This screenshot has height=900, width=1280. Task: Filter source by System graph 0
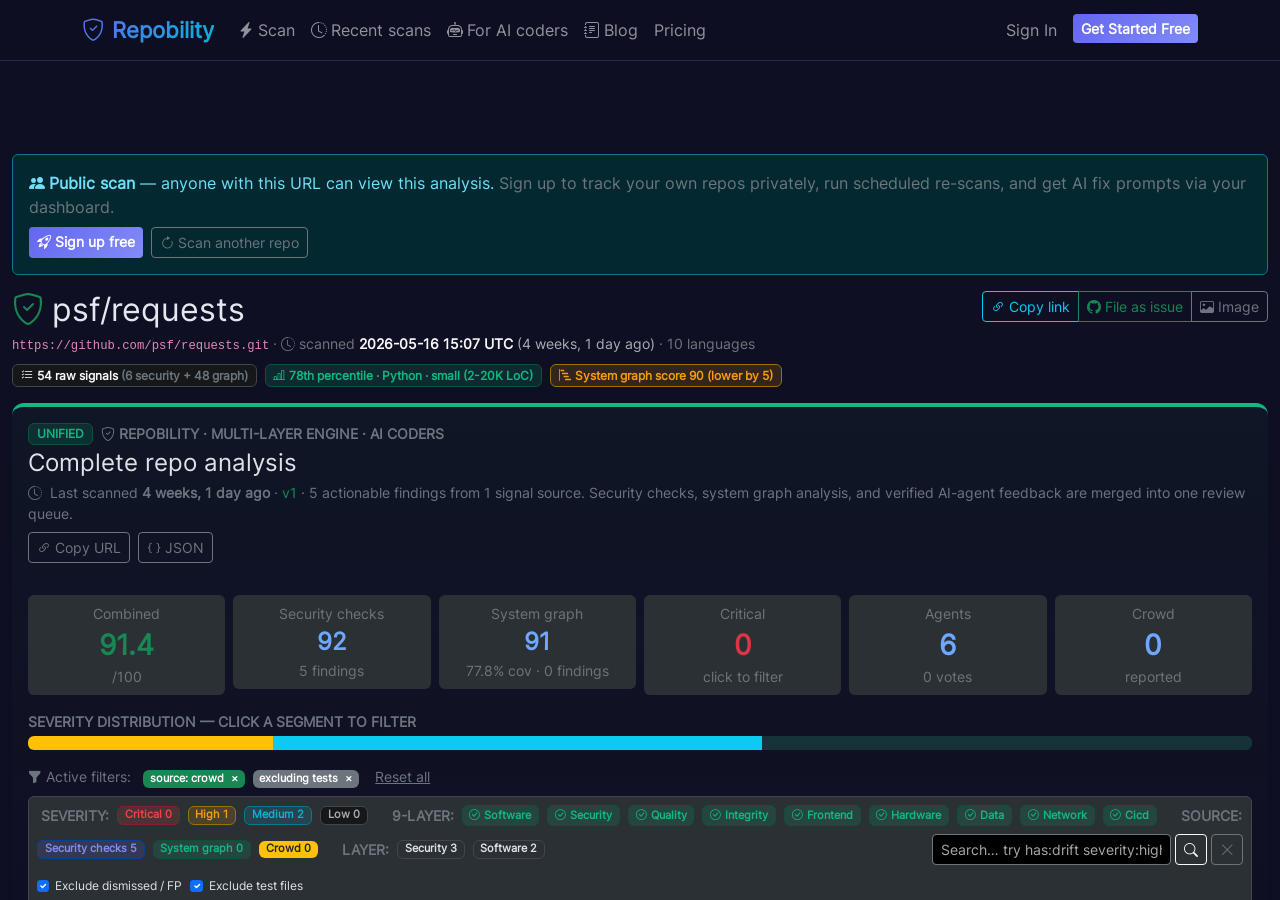point(202,849)
